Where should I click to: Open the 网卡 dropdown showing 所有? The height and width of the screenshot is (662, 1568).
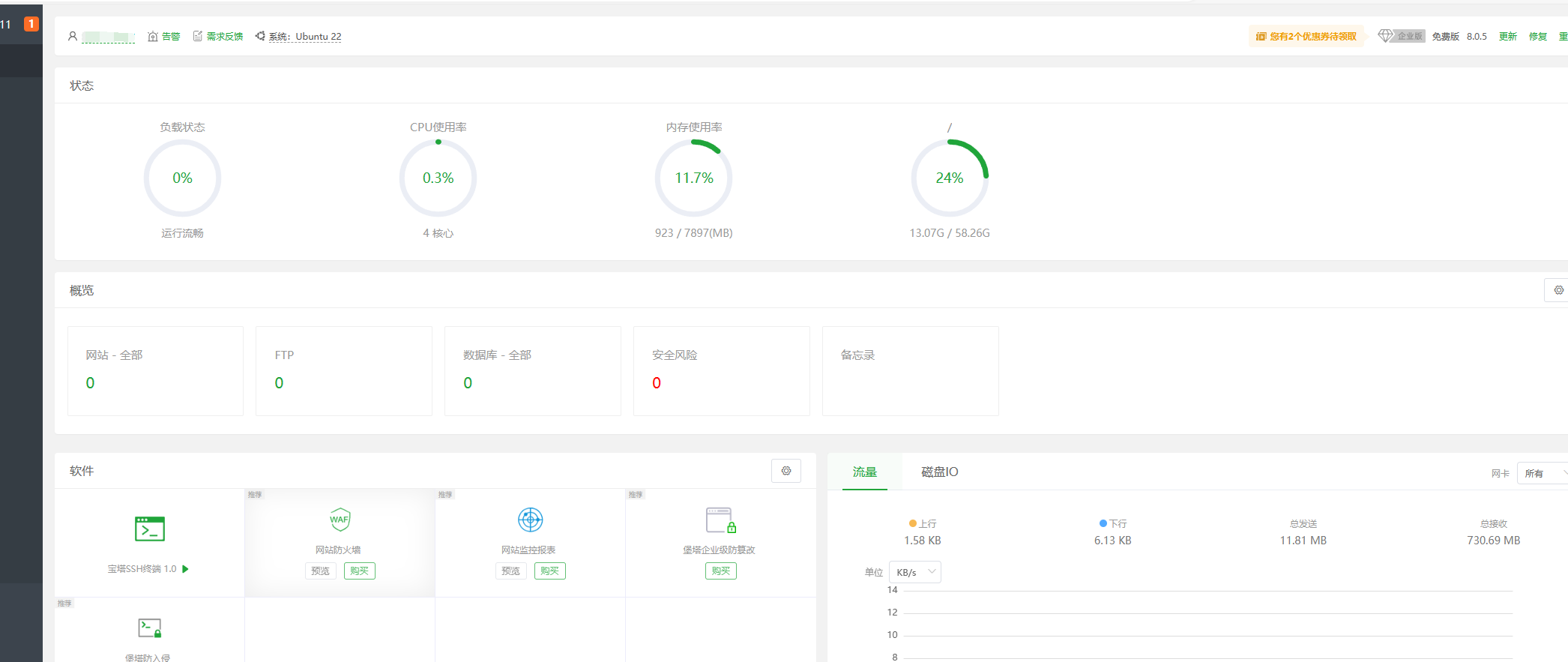[x=1542, y=473]
